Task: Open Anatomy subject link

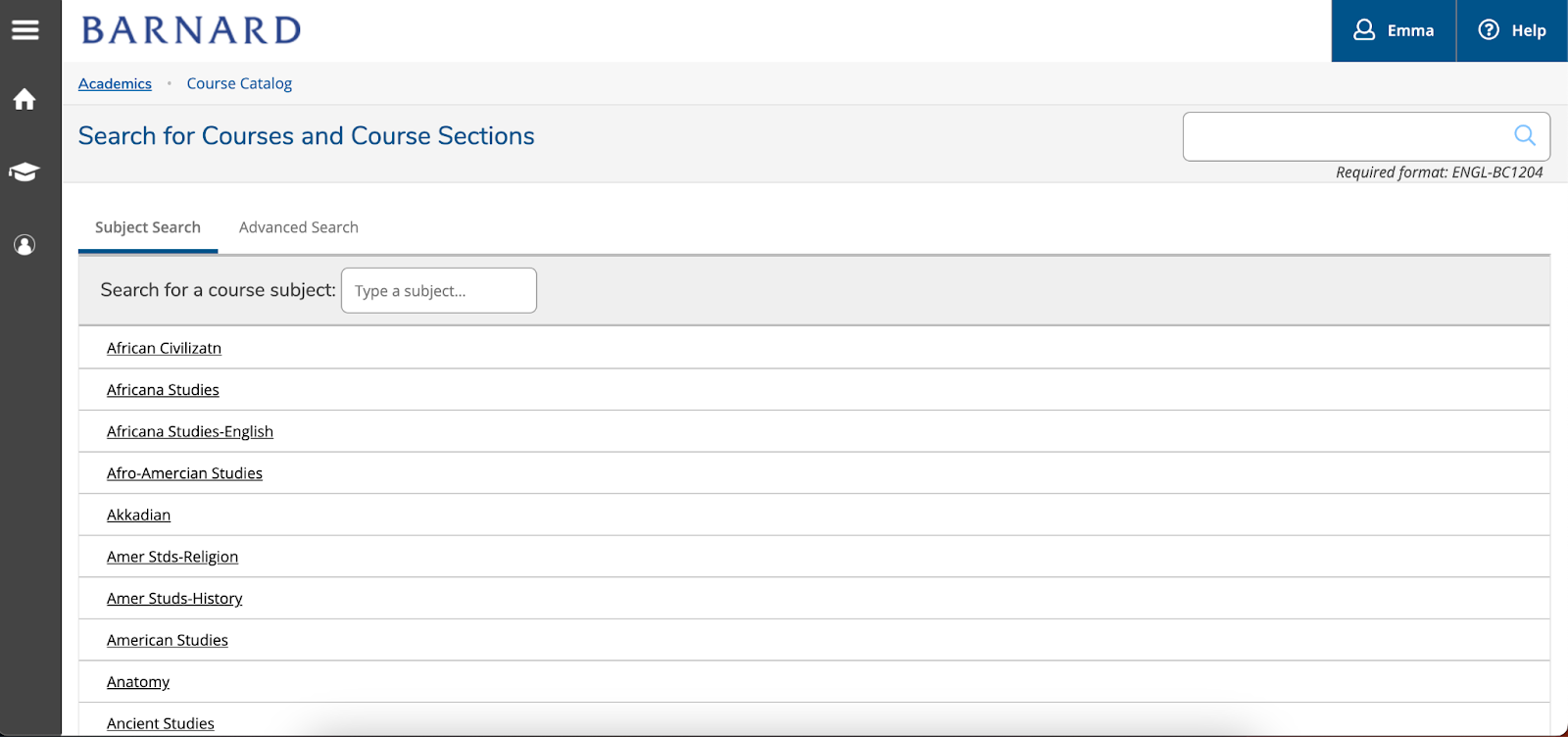Action: [x=138, y=682]
